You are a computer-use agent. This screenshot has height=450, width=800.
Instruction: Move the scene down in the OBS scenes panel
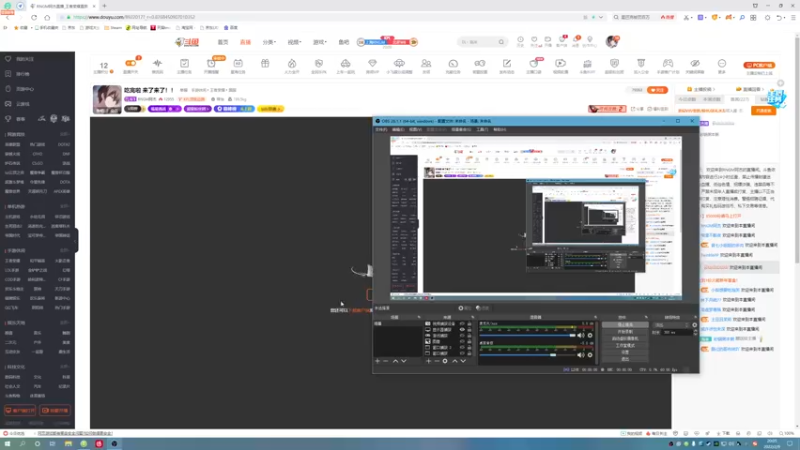tap(404, 361)
